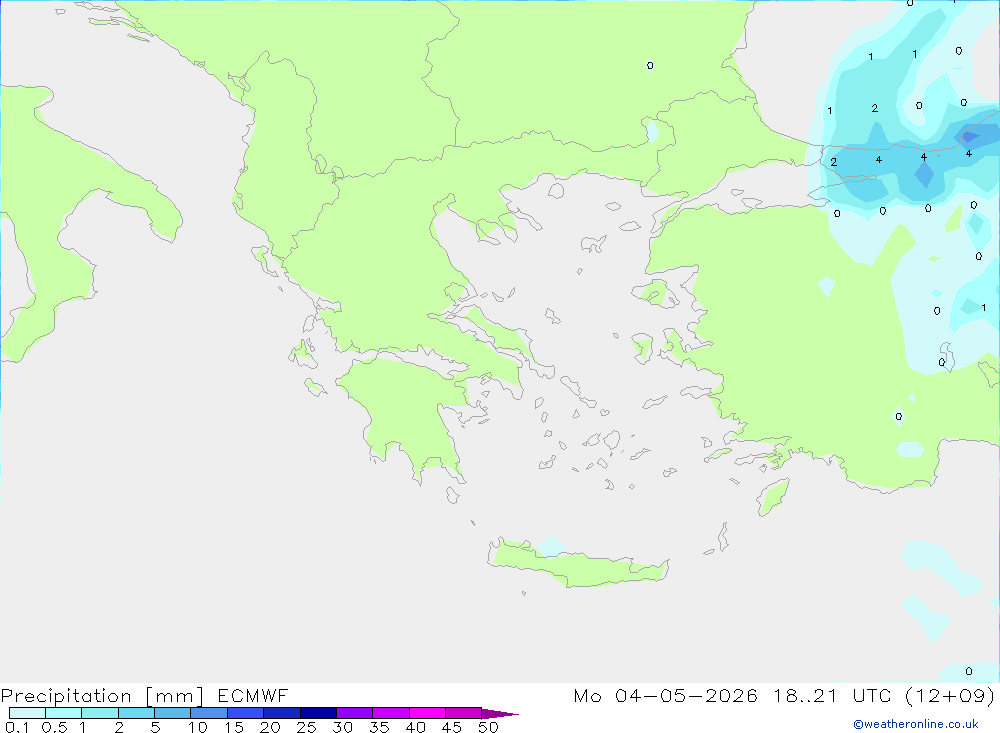Select the 5–10 mm legend color swatch
This screenshot has height=733, width=1000.
[173, 713]
